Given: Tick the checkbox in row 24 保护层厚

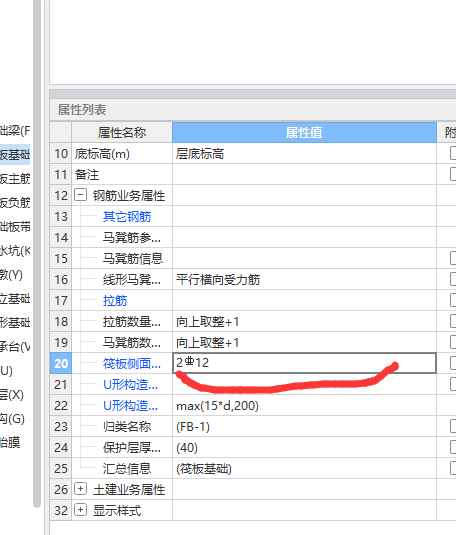Looking at the screenshot, I should [453, 447].
